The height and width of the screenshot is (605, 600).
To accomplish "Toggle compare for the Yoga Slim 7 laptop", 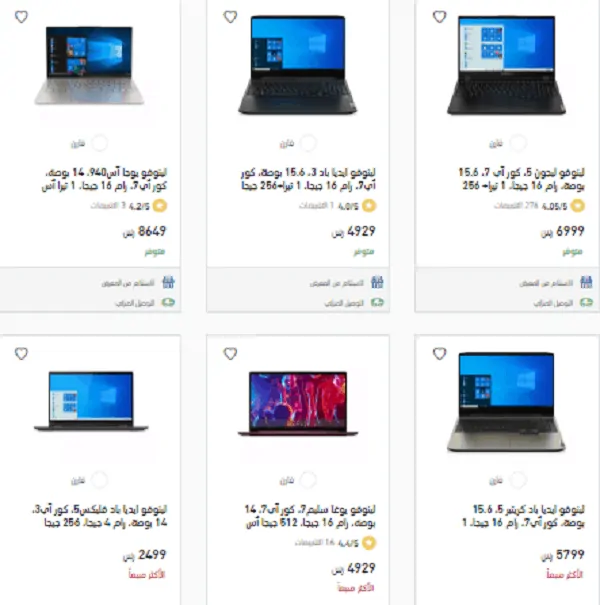I will point(308,480).
